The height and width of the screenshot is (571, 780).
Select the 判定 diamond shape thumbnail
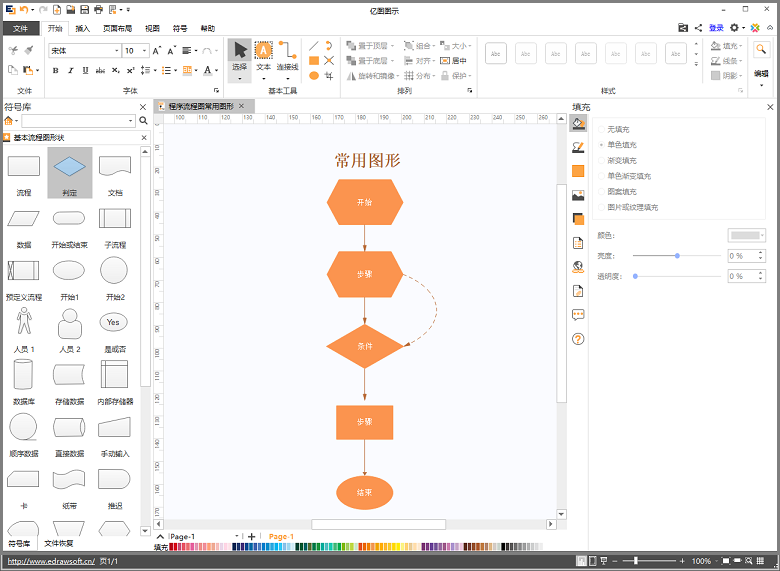point(70,173)
